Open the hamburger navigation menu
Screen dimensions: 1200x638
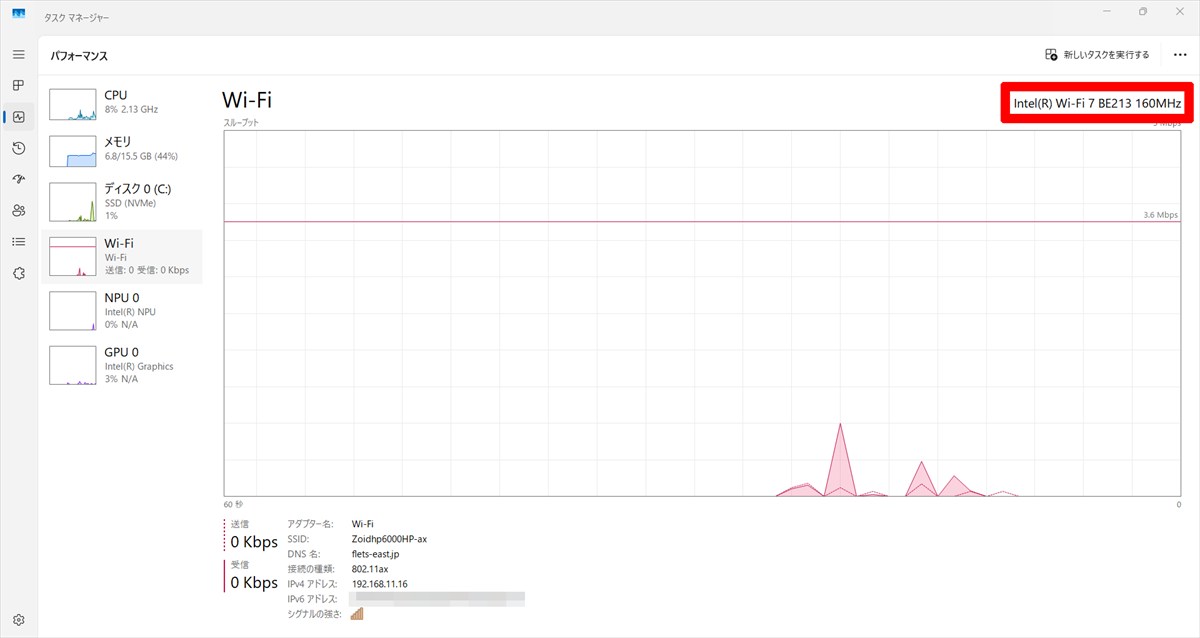click(18, 54)
